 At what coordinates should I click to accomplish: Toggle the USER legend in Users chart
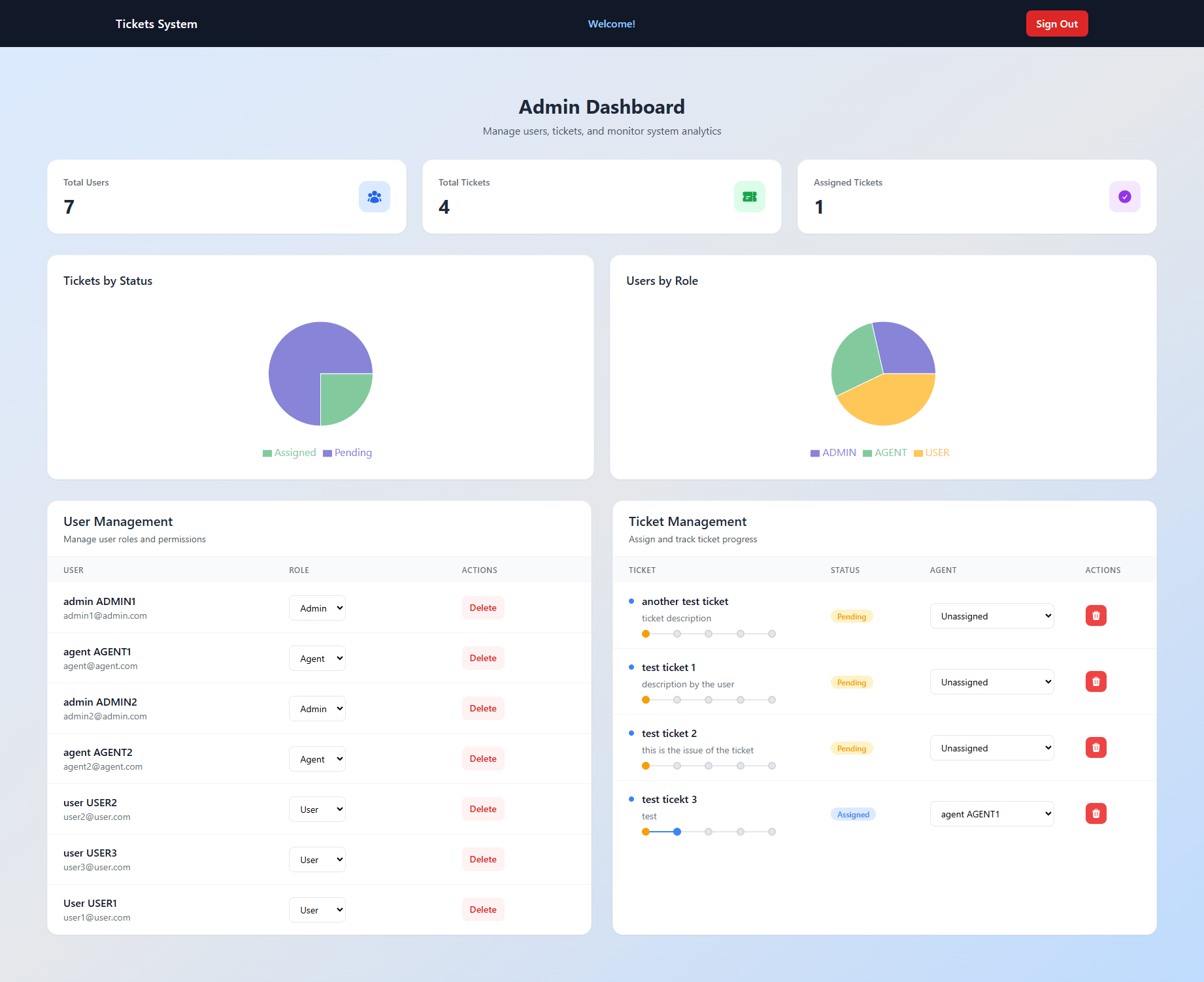click(931, 453)
